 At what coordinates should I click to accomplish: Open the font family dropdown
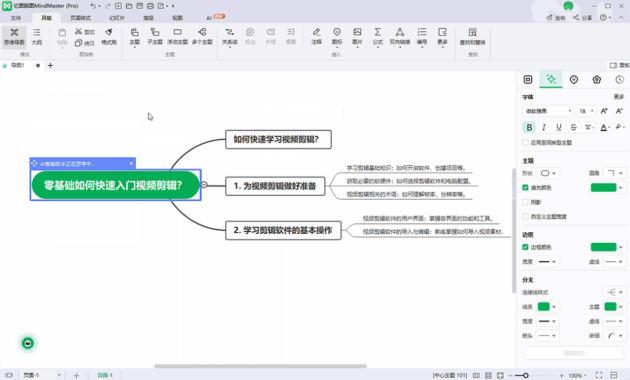[548, 111]
